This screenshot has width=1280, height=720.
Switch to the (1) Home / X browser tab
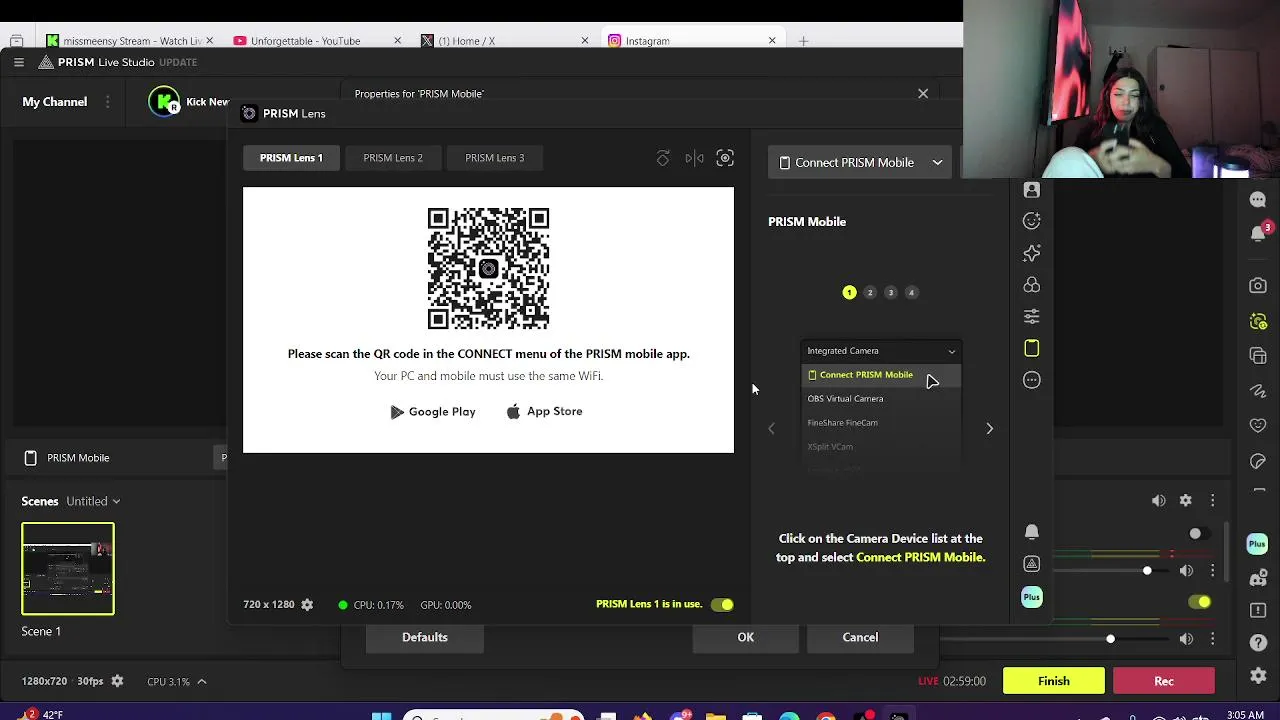pyautogui.click(x=504, y=41)
